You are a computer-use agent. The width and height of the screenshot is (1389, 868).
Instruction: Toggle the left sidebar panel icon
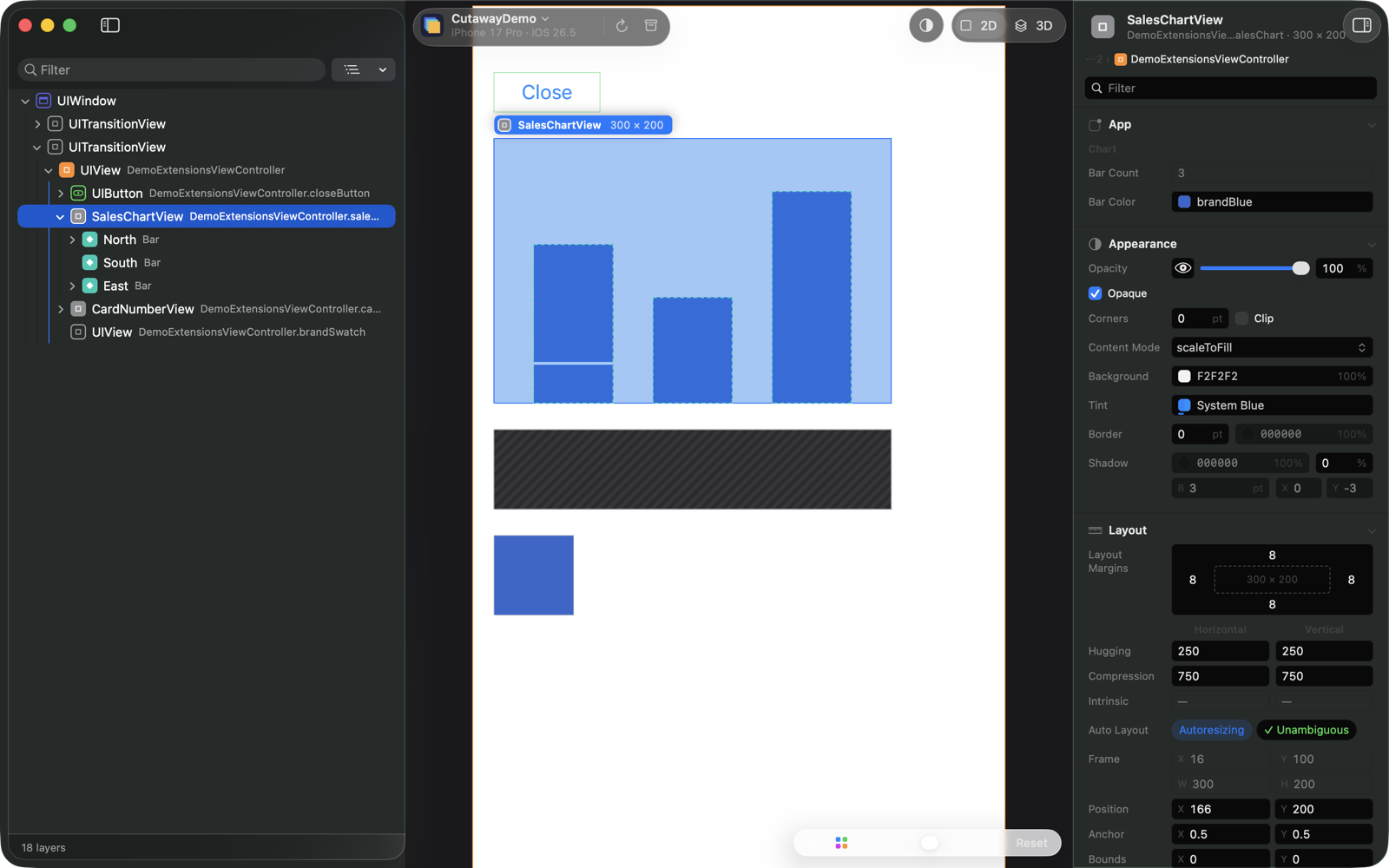pos(110,25)
